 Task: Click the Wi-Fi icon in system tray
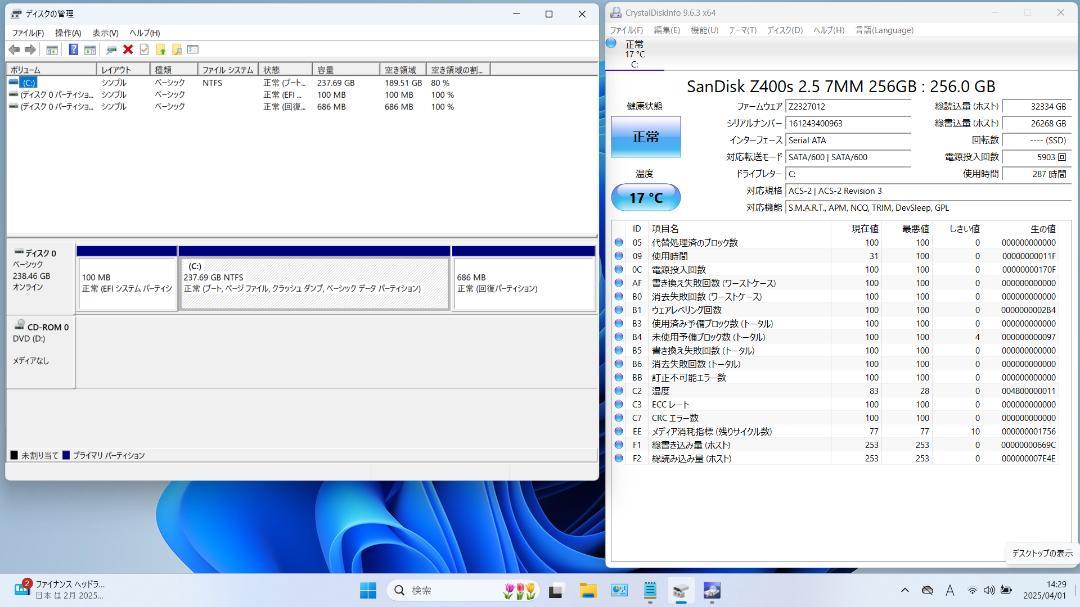tap(972, 590)
